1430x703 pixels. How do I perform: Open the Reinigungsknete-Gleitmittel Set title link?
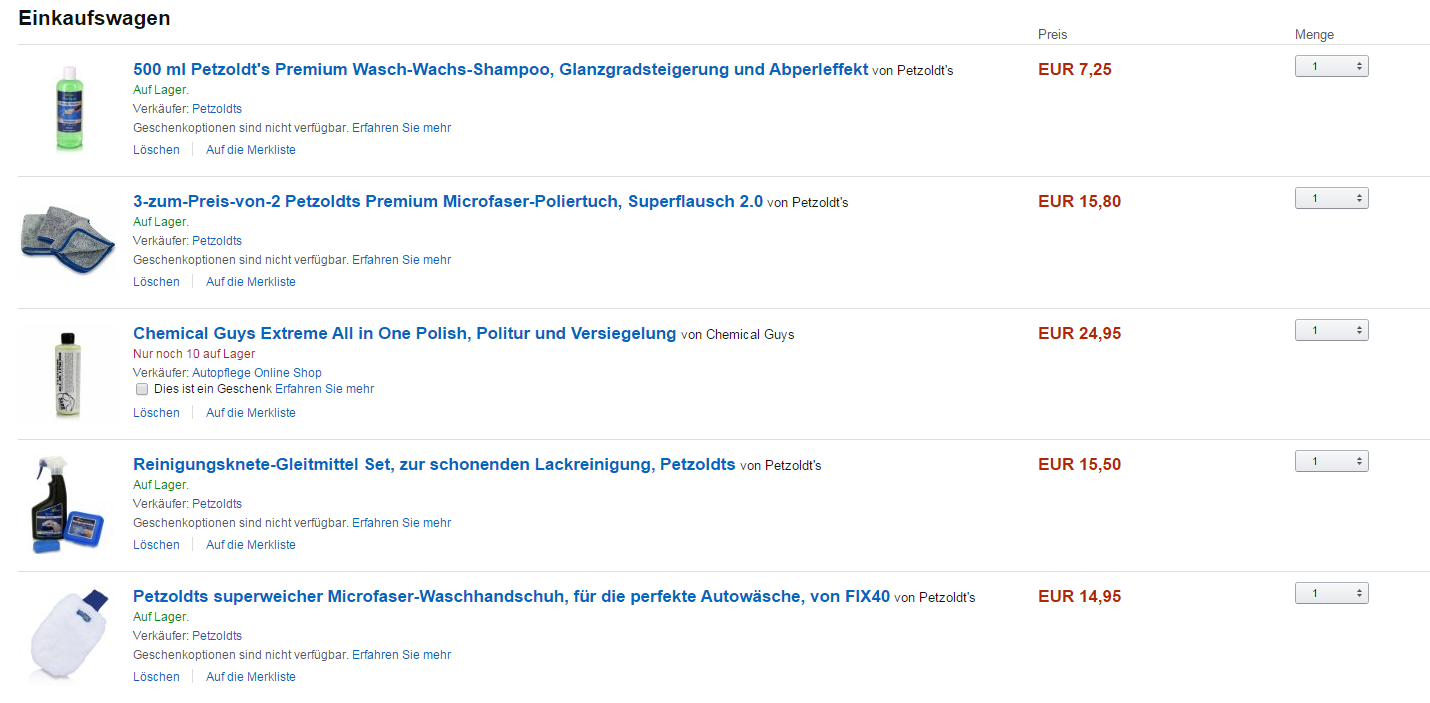point(434,465)
